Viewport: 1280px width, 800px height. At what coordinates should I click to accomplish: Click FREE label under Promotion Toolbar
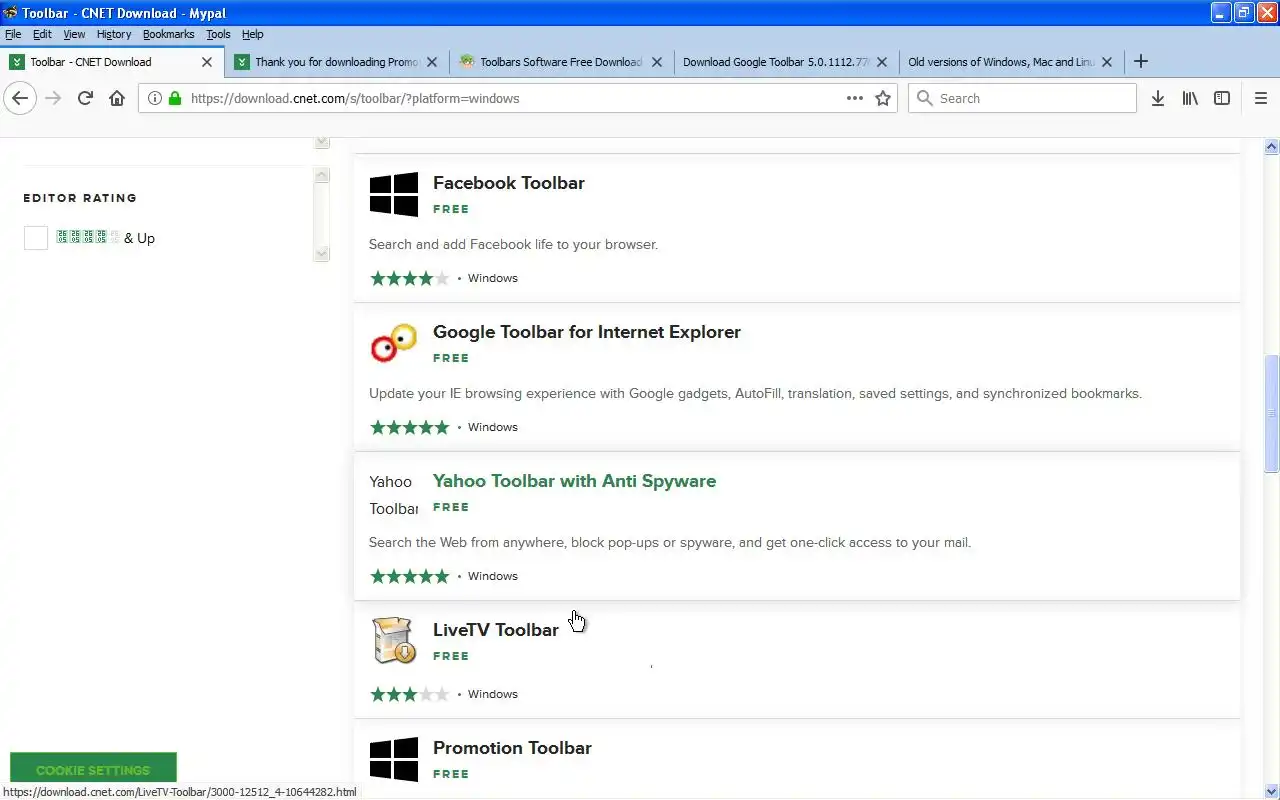[x=451, y=774]
